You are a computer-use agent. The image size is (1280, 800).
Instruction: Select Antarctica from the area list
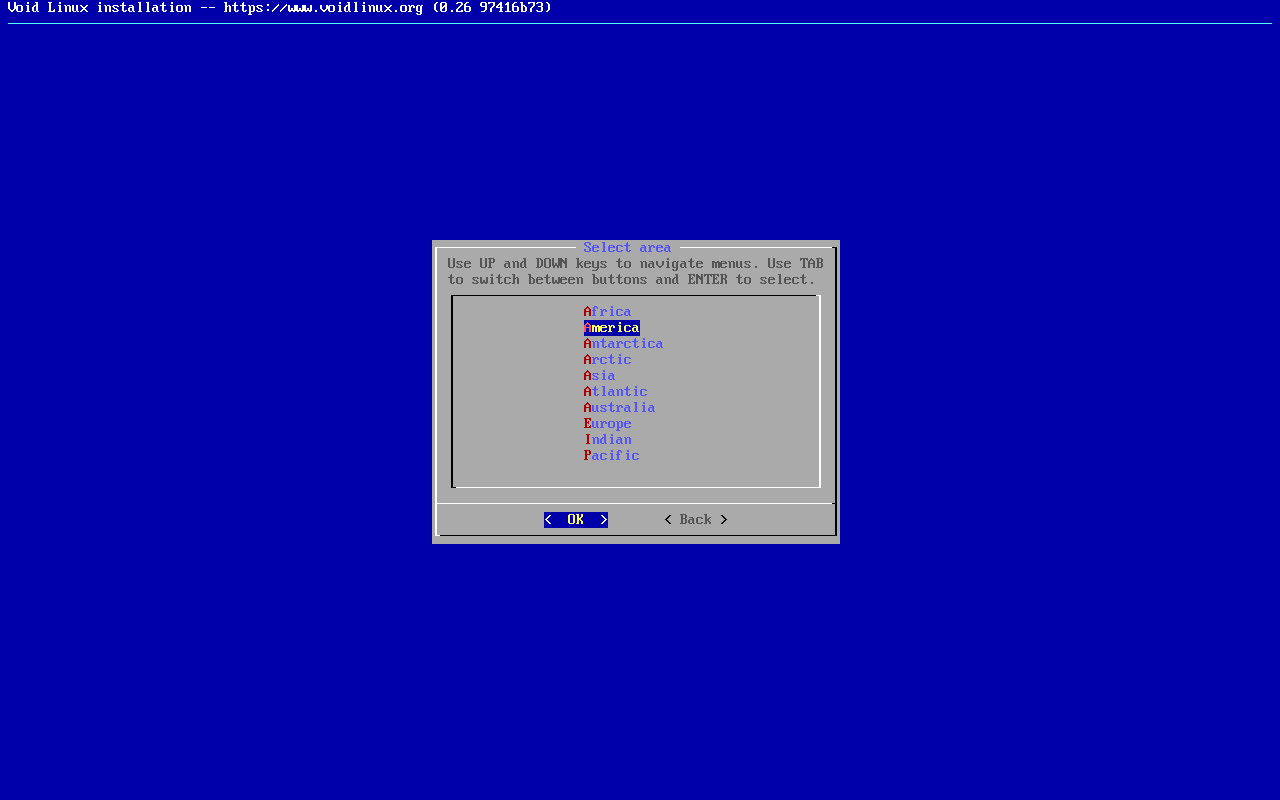pyautogui.click(x=623, y=344)
